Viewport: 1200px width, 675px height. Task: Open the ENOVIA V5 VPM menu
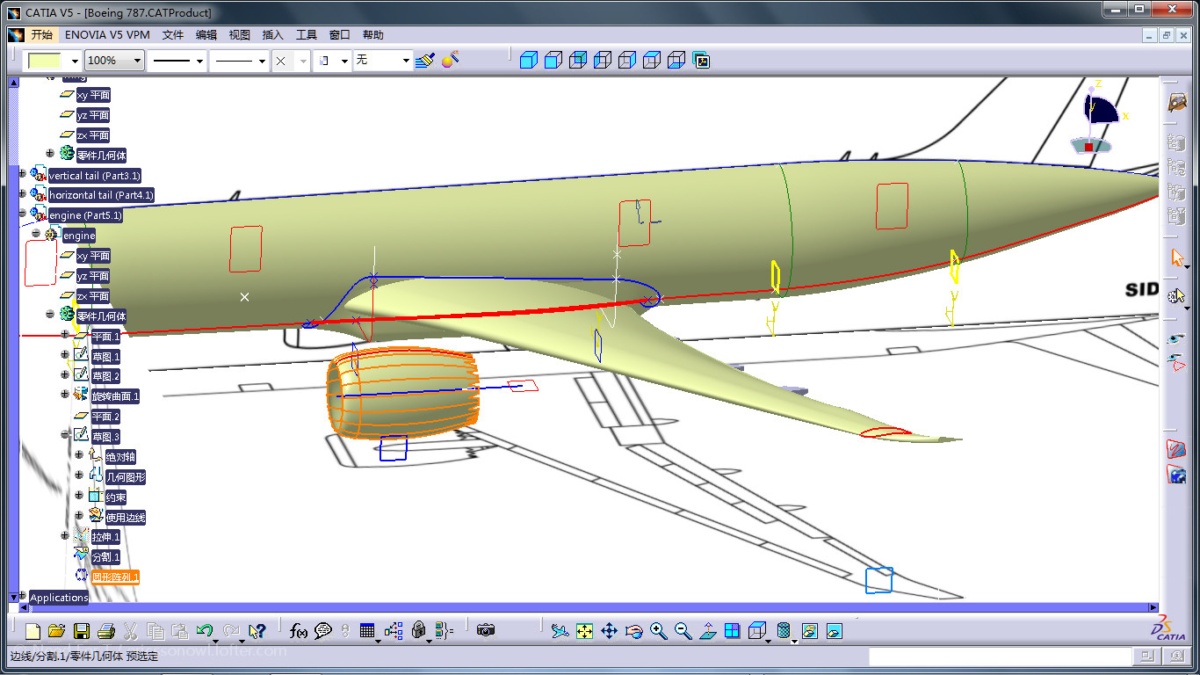108,35
